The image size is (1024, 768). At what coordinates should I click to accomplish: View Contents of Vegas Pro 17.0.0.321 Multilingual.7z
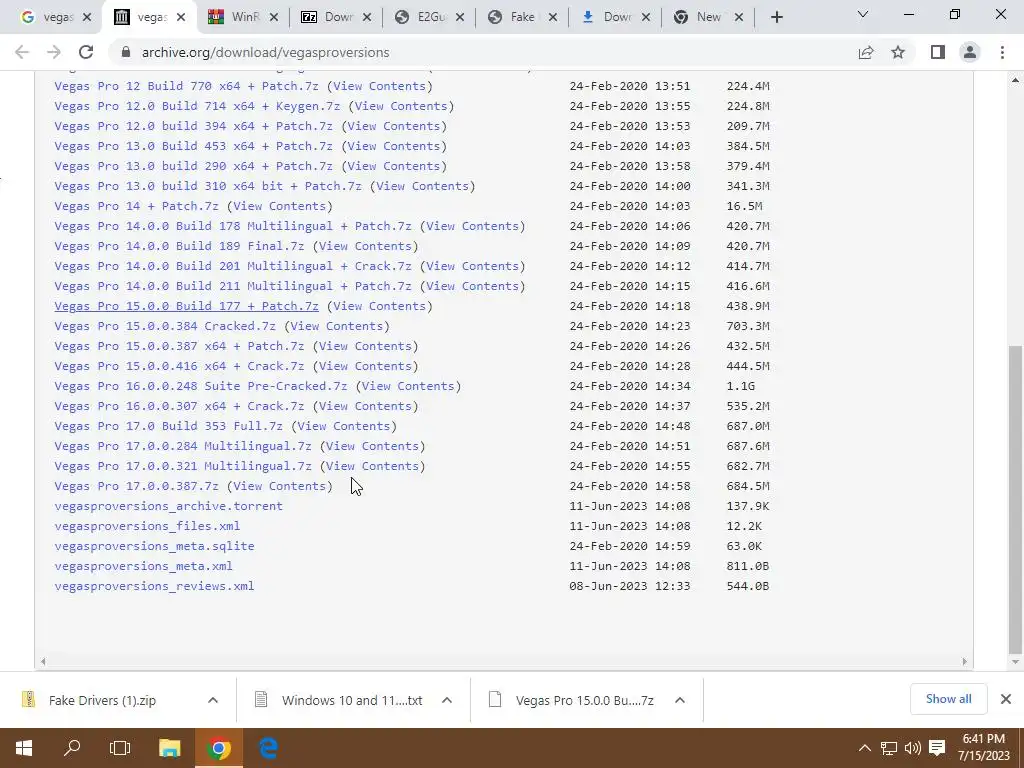coord(372,466)
